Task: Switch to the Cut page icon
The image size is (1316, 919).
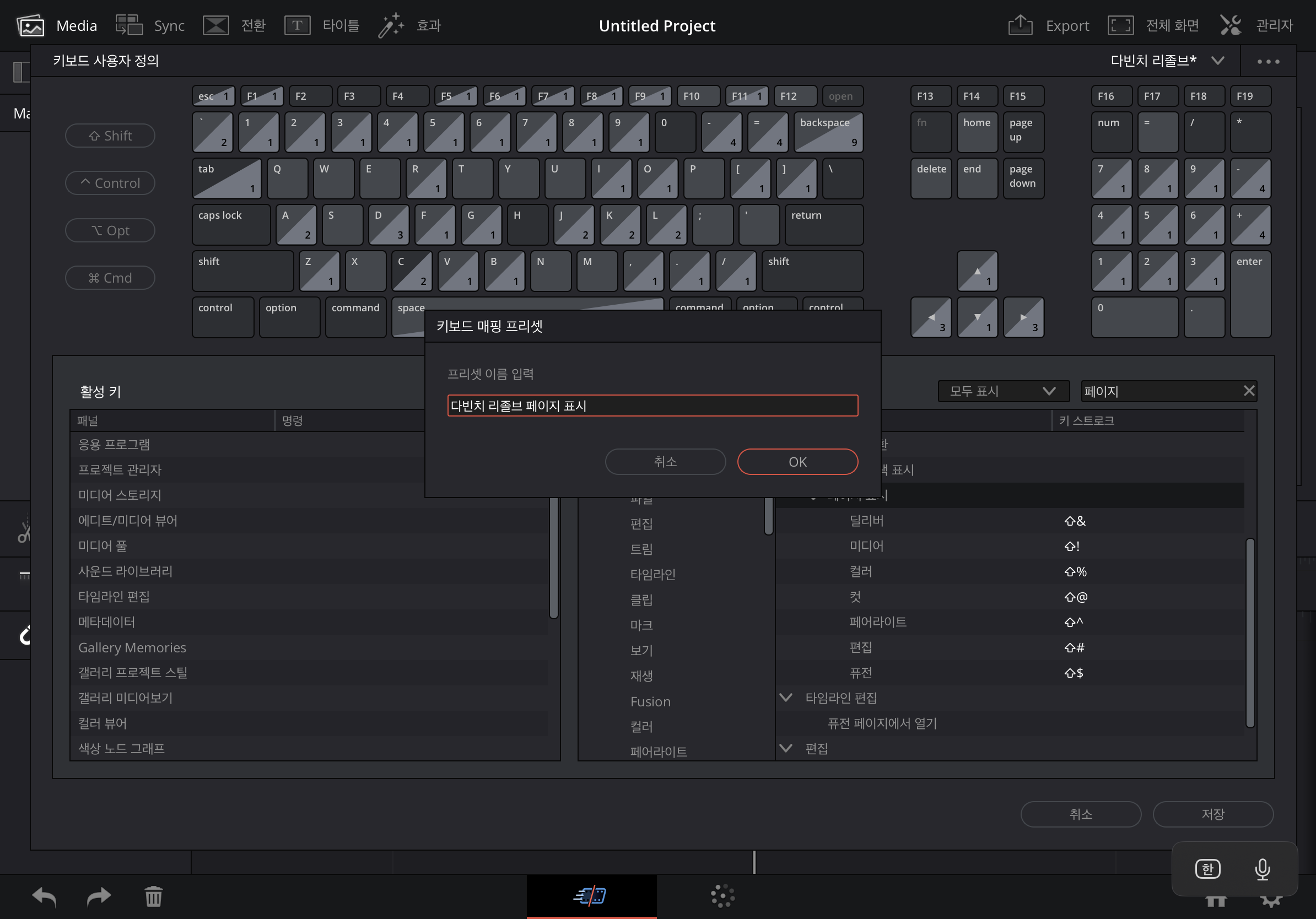Action: (591, 895)
